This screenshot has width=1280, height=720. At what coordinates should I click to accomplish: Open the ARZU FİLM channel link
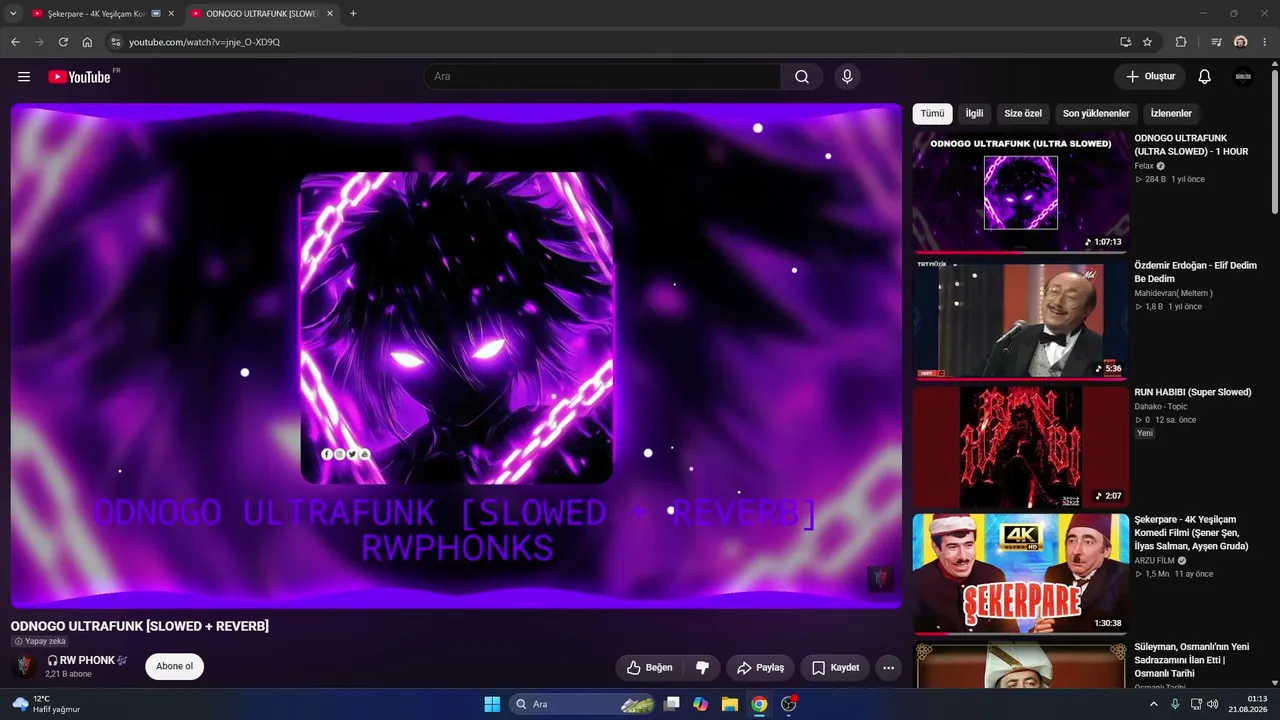pos(1156,561)
